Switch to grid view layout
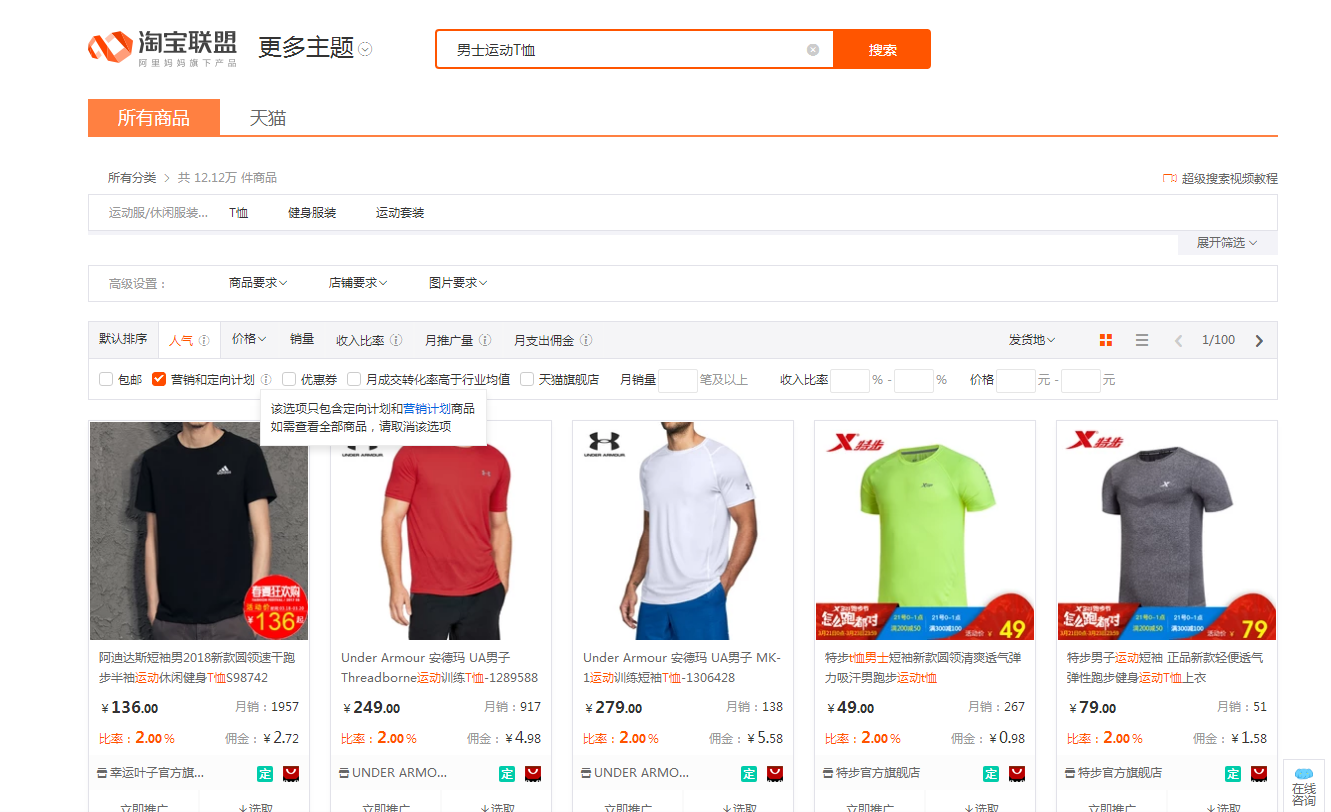The height and width of the screenshot is (812, 1331). coord(1105,340)
